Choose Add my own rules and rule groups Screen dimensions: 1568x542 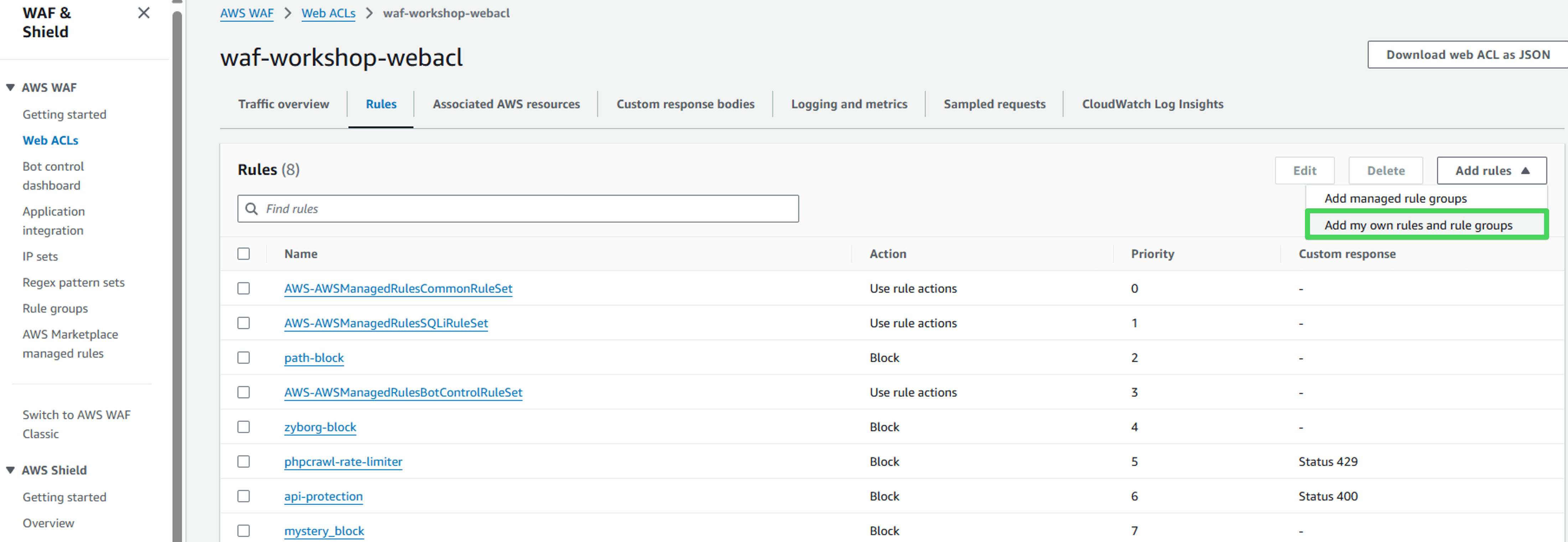coord(1418,225)
